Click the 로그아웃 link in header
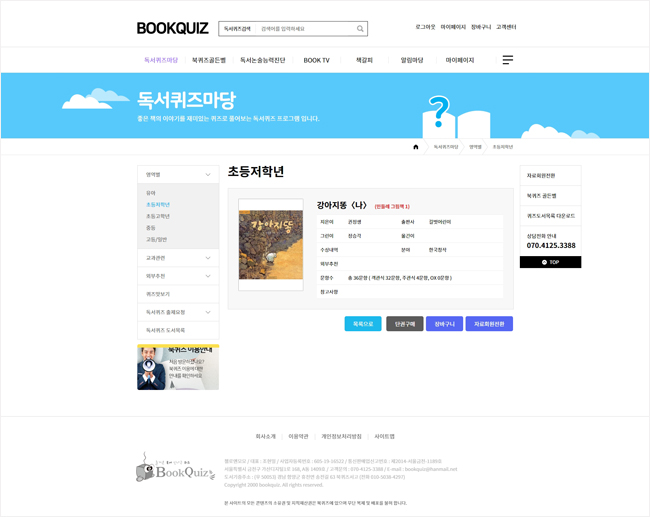The width and height of the screenshot is (650, 517). tap(425, 27)
